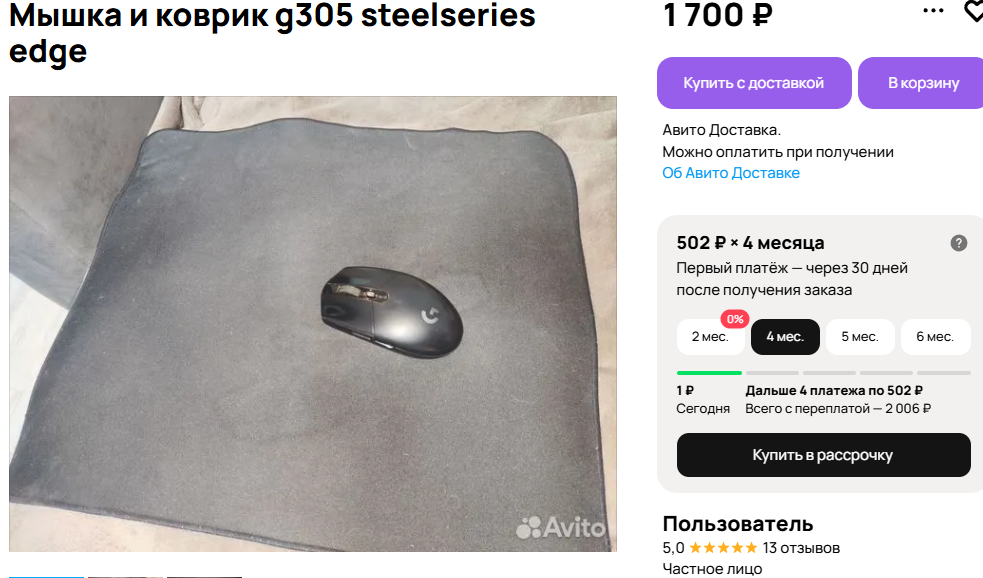Click Купить в рассрочку button
The width and height of the screenshot is (983, 578).
pyautogui.click(x=823, y=455)
